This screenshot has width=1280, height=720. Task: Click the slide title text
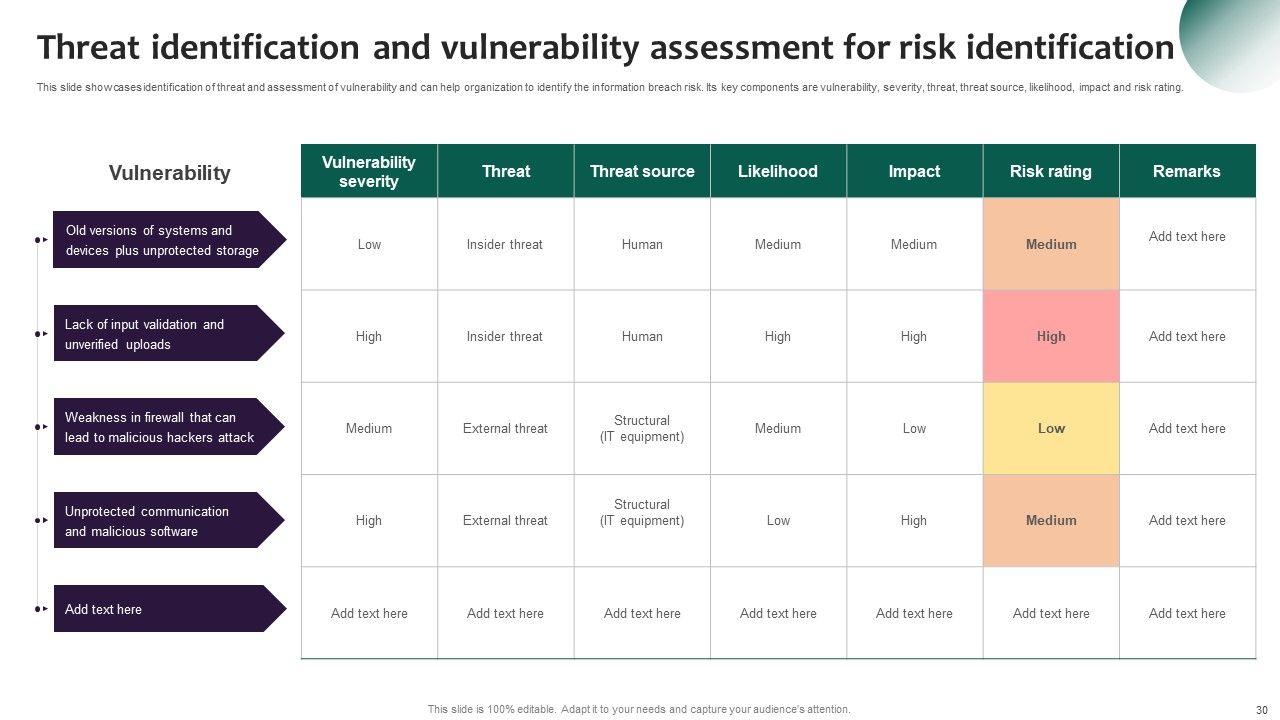click(x=605, y=48)
